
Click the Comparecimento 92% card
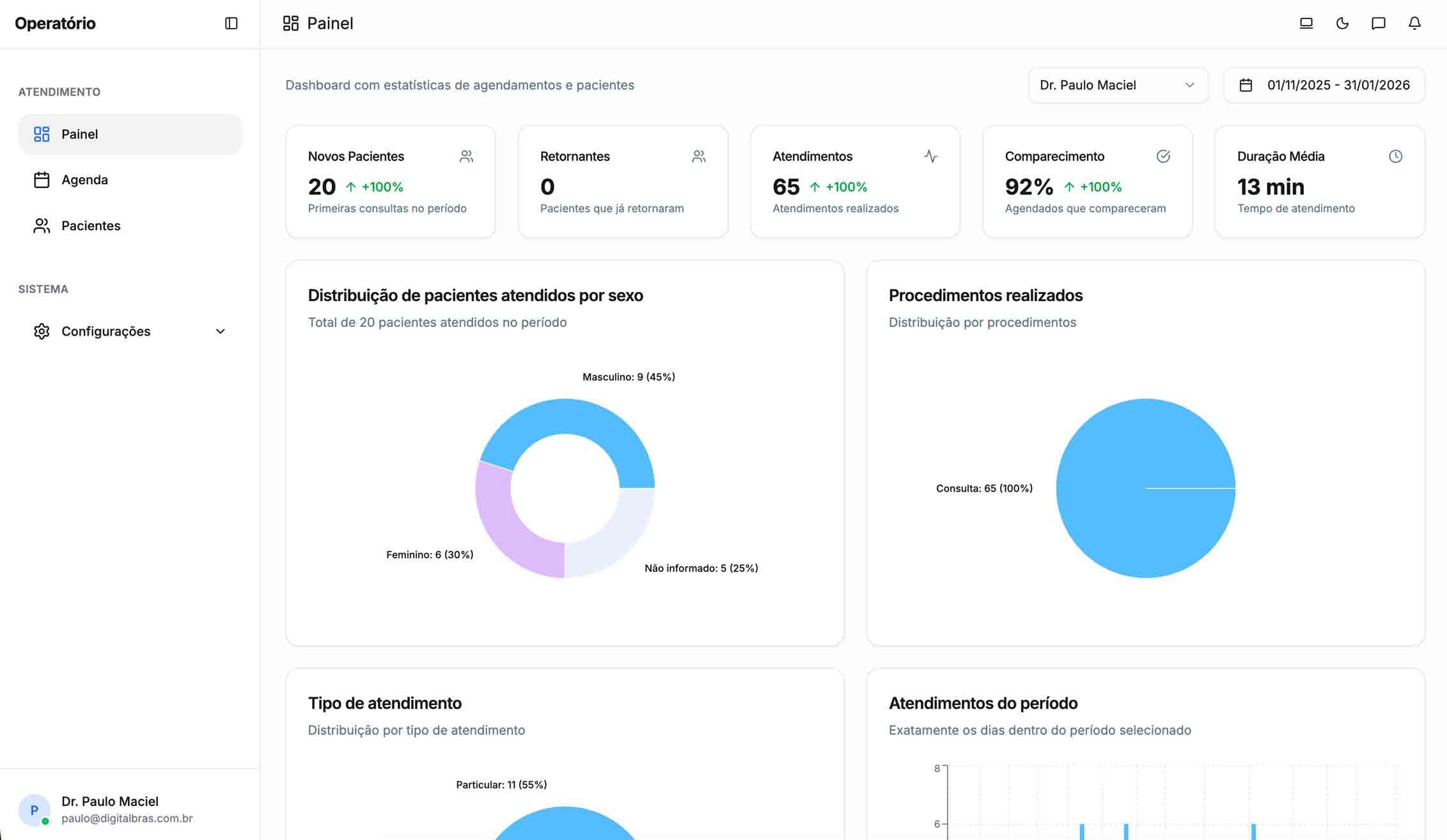(1086, 182)
